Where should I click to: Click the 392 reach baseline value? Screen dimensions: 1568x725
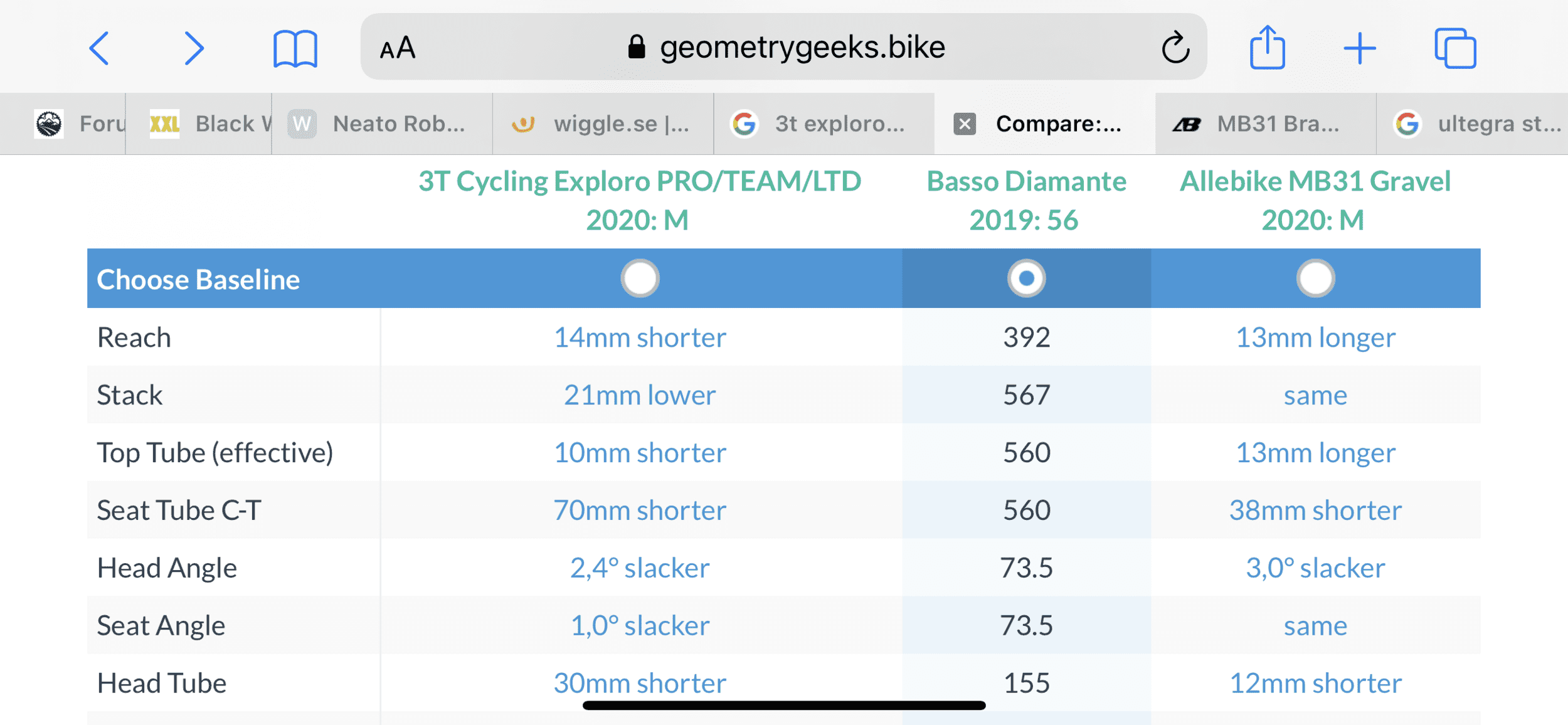pos(1026,337)
